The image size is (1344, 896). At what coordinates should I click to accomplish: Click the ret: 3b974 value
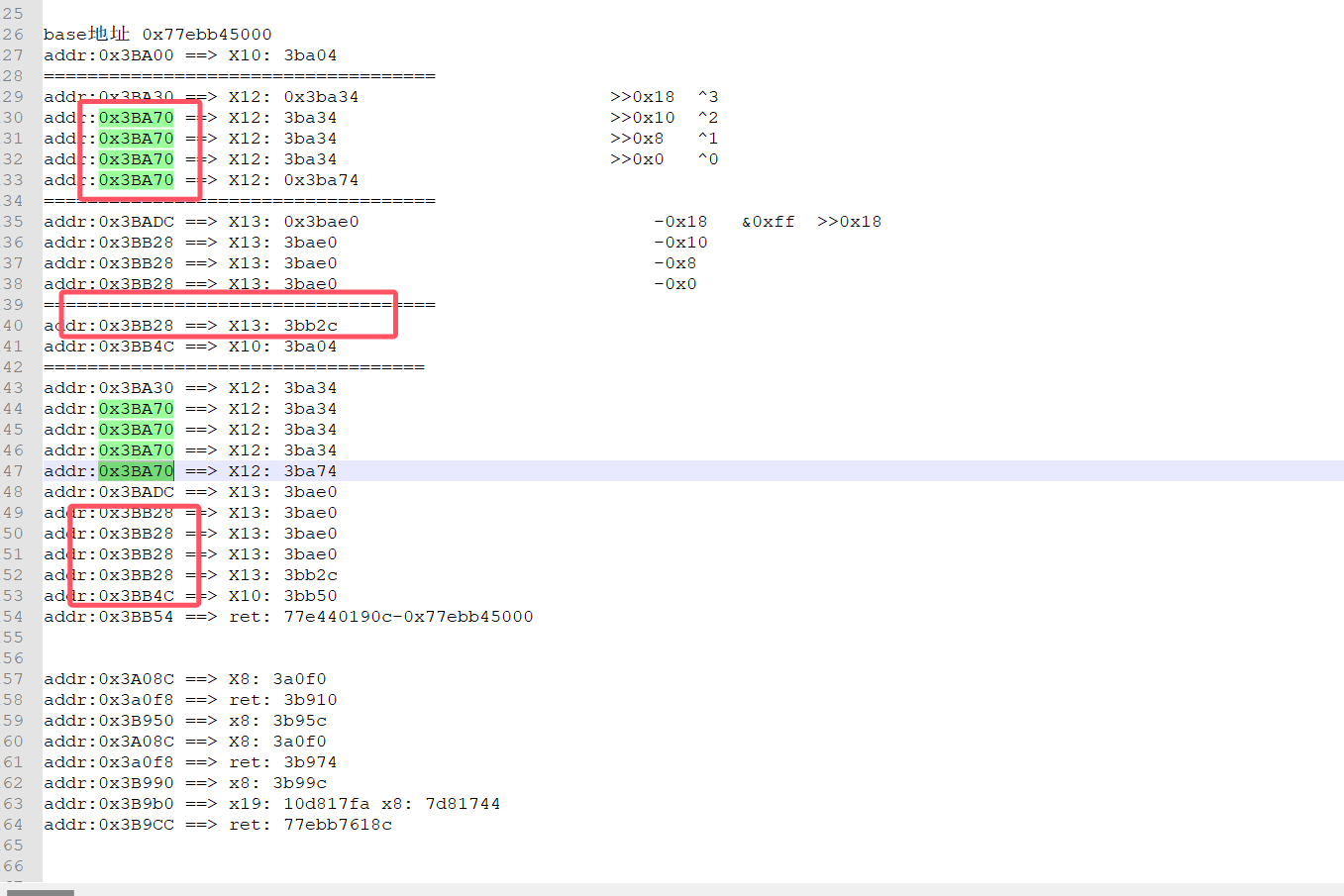(x=282, y=762)
